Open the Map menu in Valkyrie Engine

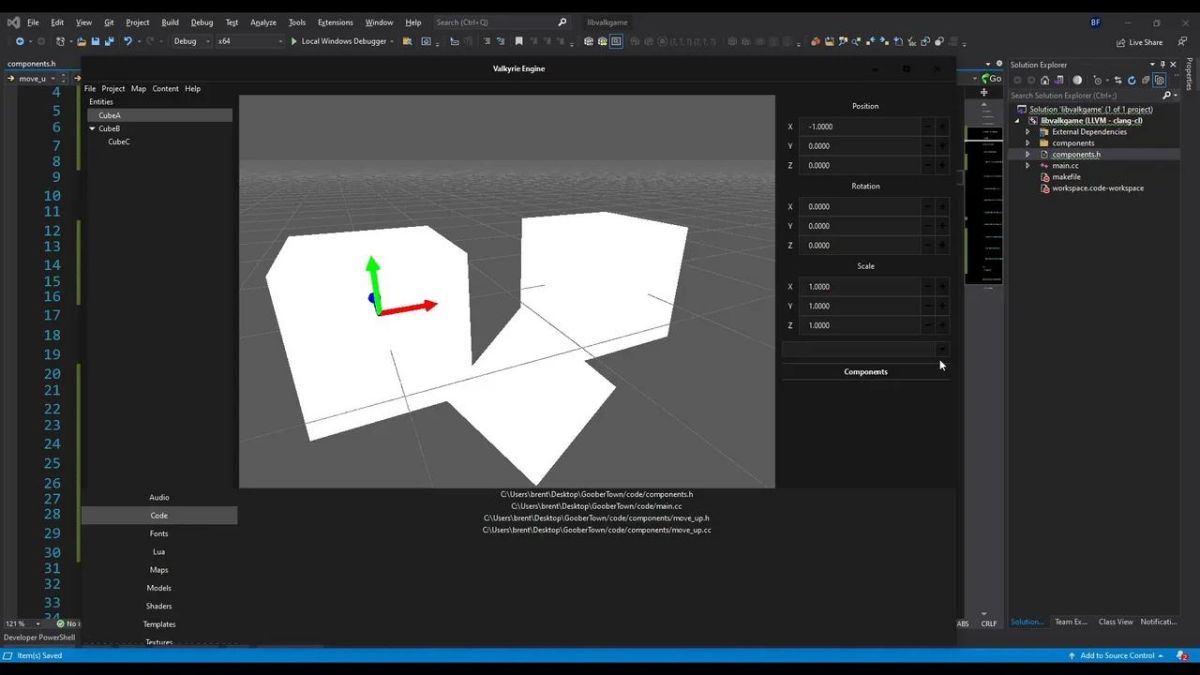point(138,89)
